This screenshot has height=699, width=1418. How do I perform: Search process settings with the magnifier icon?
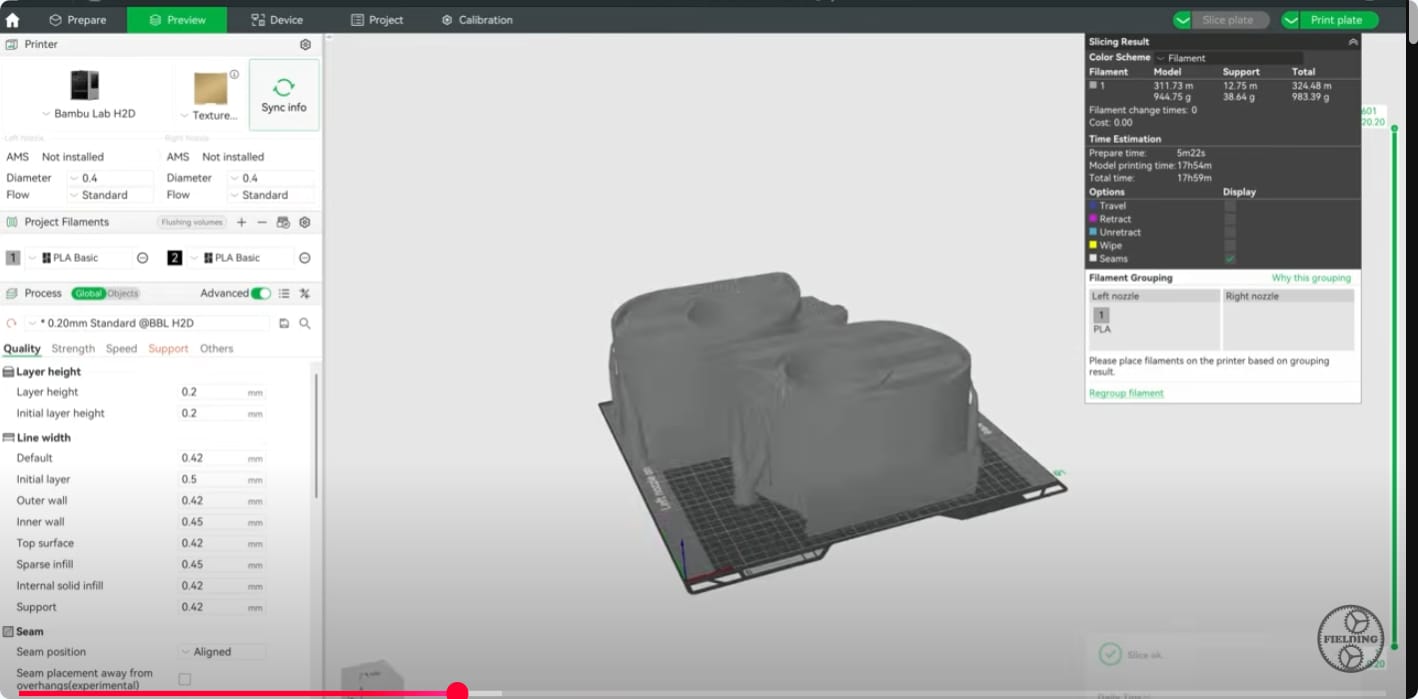click(x=305, y=323)
